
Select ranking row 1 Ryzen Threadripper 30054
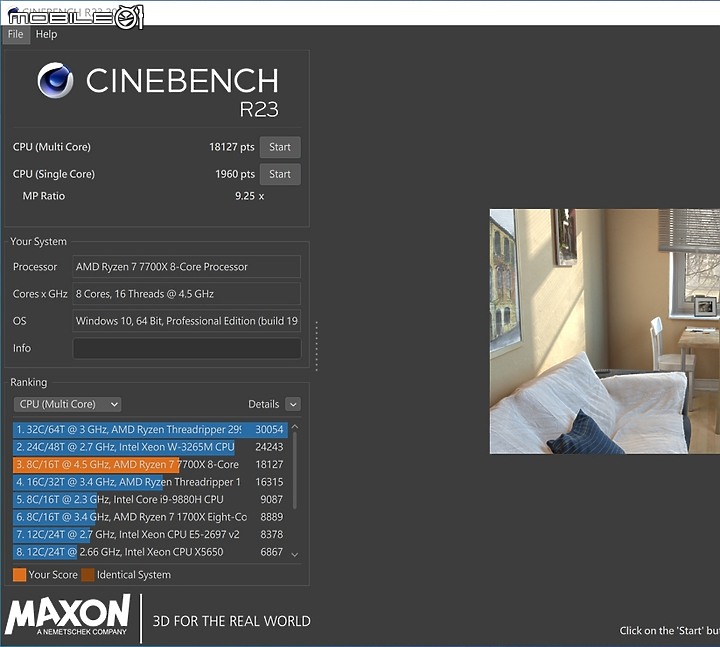pyautogui.click(x=150, y=430)
